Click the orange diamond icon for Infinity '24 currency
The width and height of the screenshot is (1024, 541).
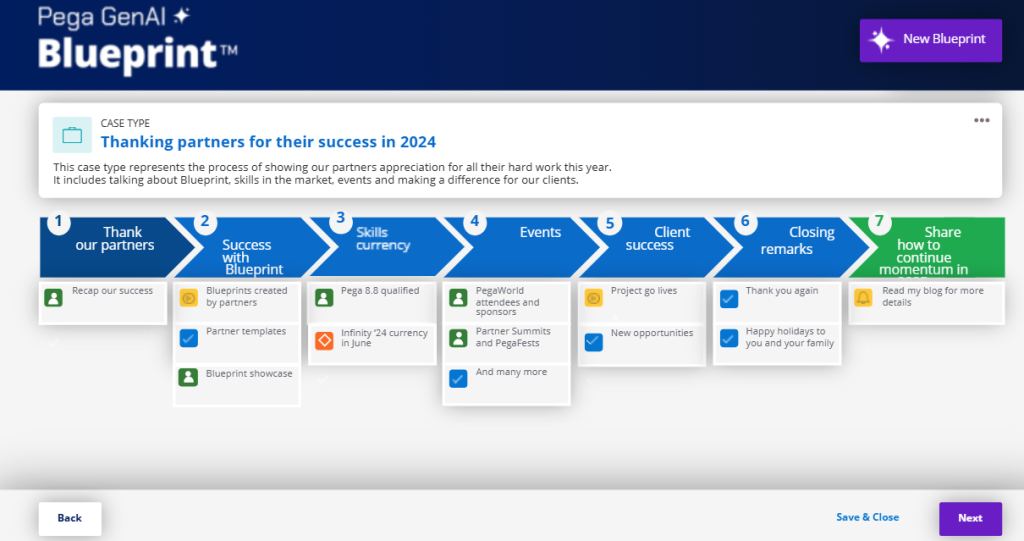coord(324,340)
